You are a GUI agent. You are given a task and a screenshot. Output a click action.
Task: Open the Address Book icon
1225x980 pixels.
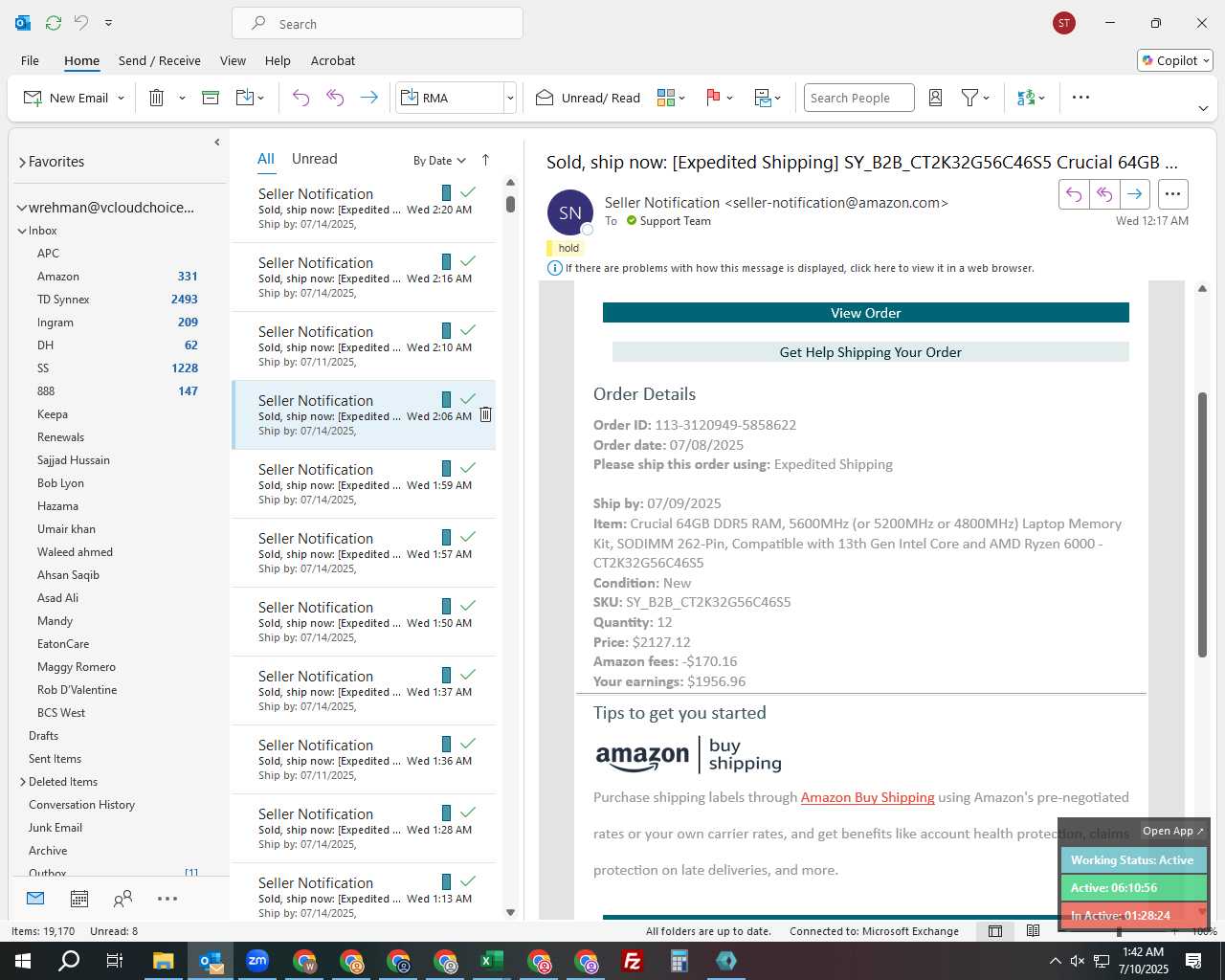click(x=936, y=98)
